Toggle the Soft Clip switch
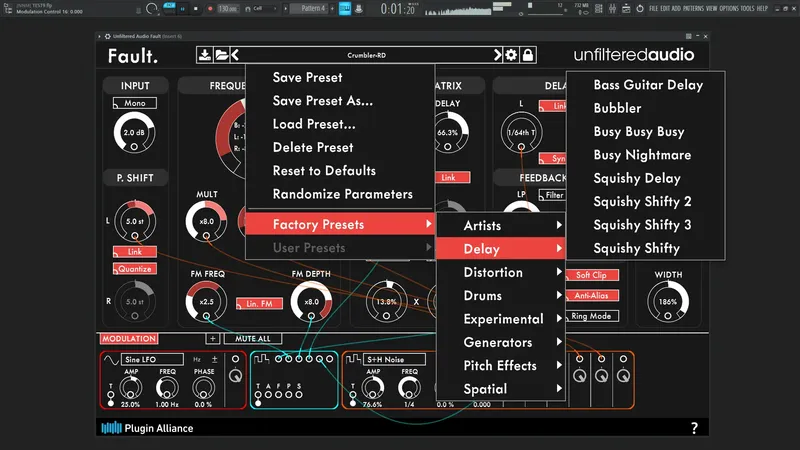 [x=591, y=275]
